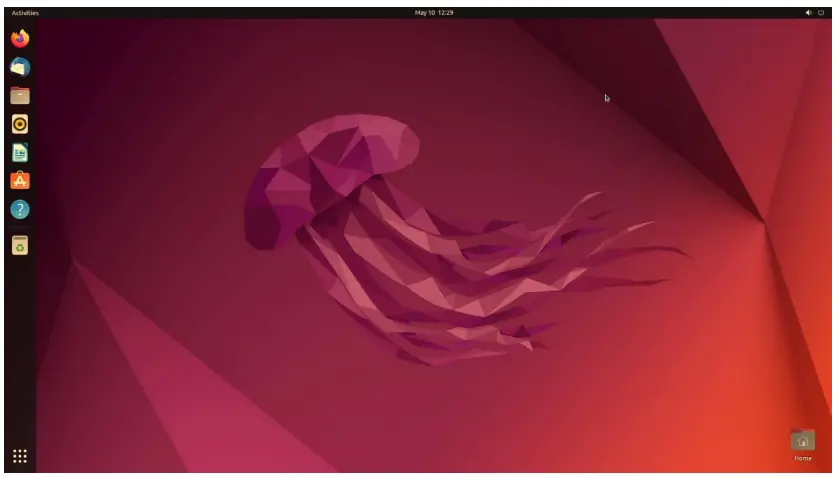Launch Thunderbird Mail from the dock
This screenshot has width=840, height=478.
coord(20,67)
